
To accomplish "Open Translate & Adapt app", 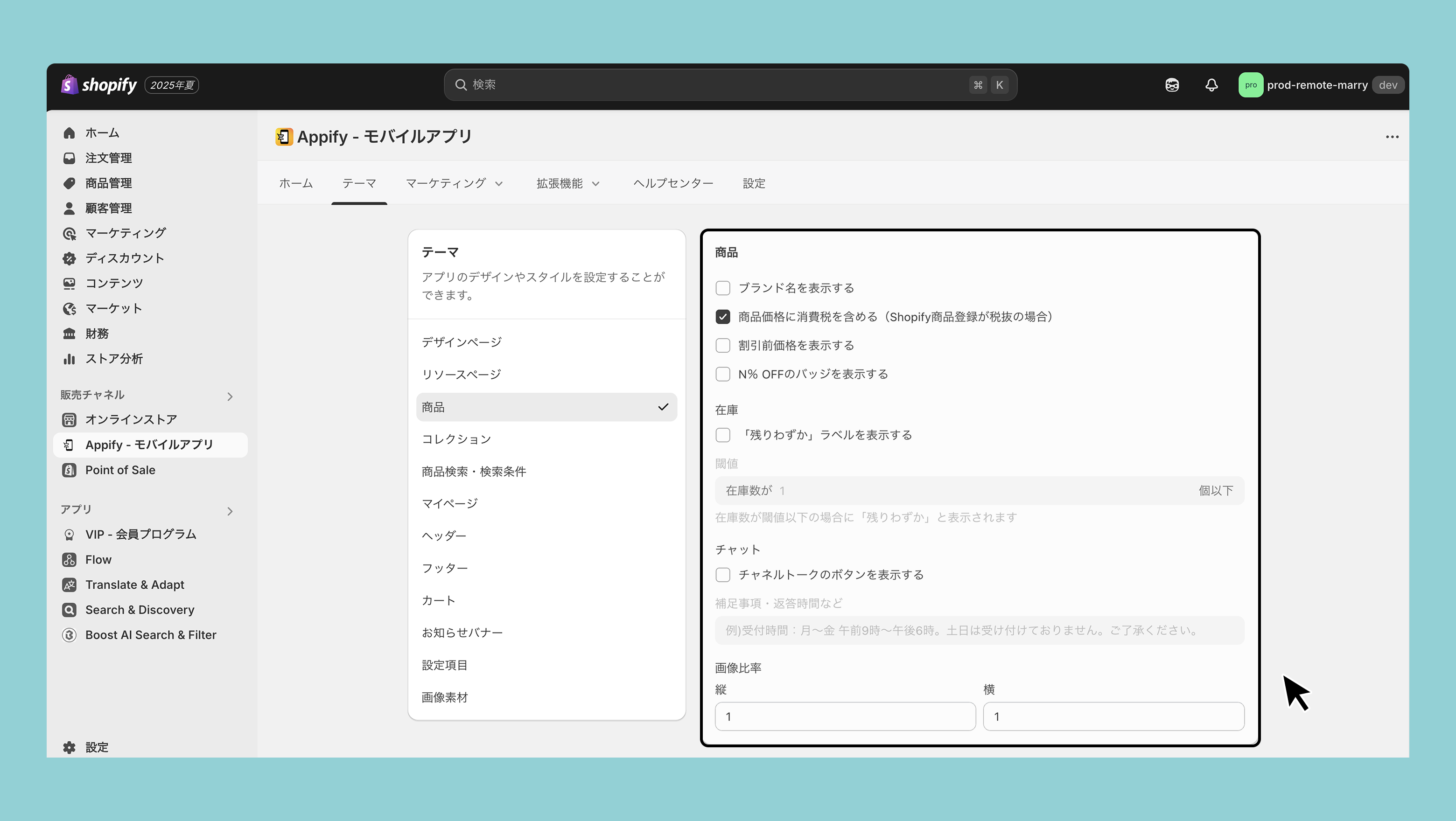I will tap(134, 585).
